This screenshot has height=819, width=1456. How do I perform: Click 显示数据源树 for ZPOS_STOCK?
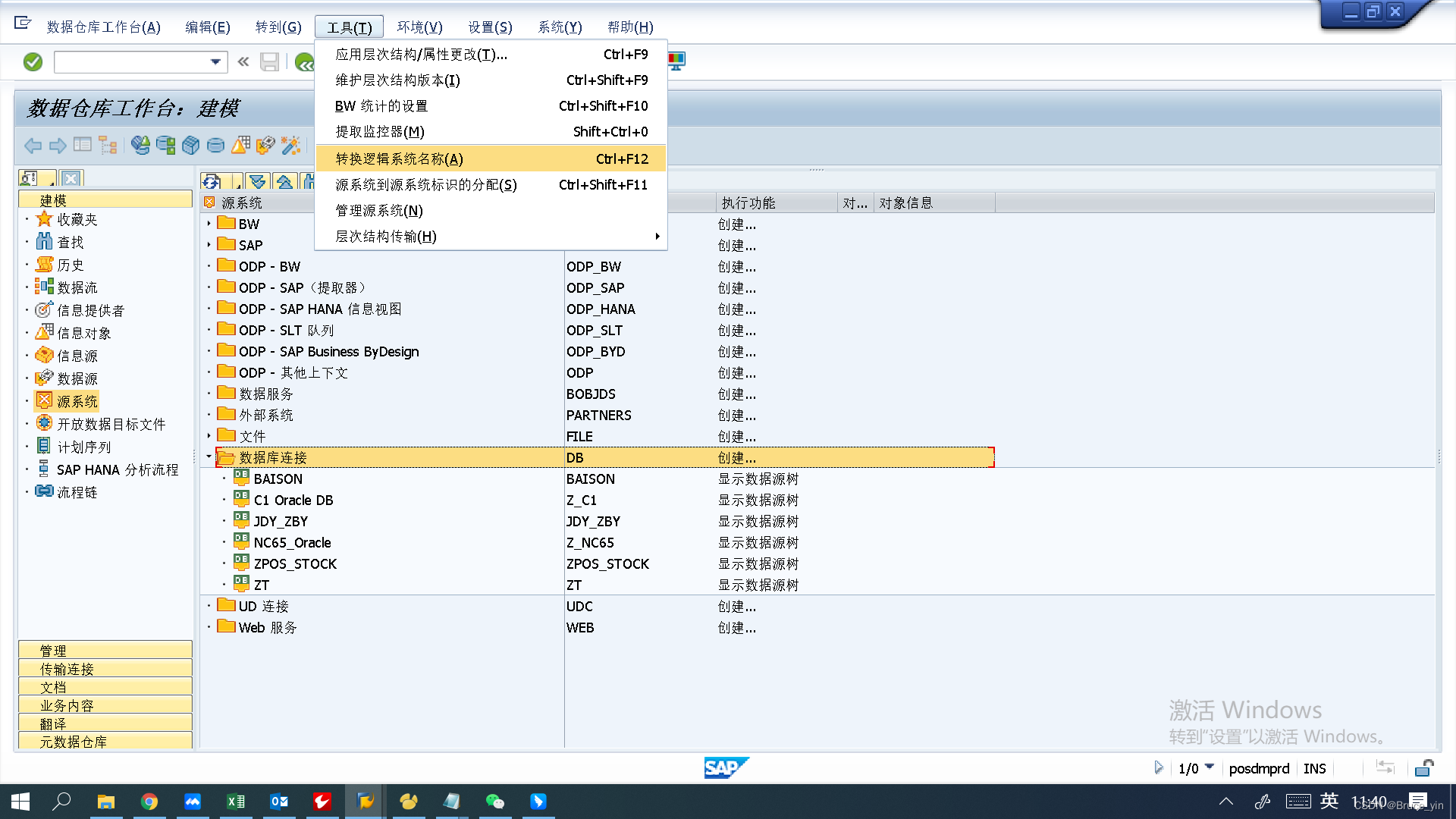(x=758, y=564)
